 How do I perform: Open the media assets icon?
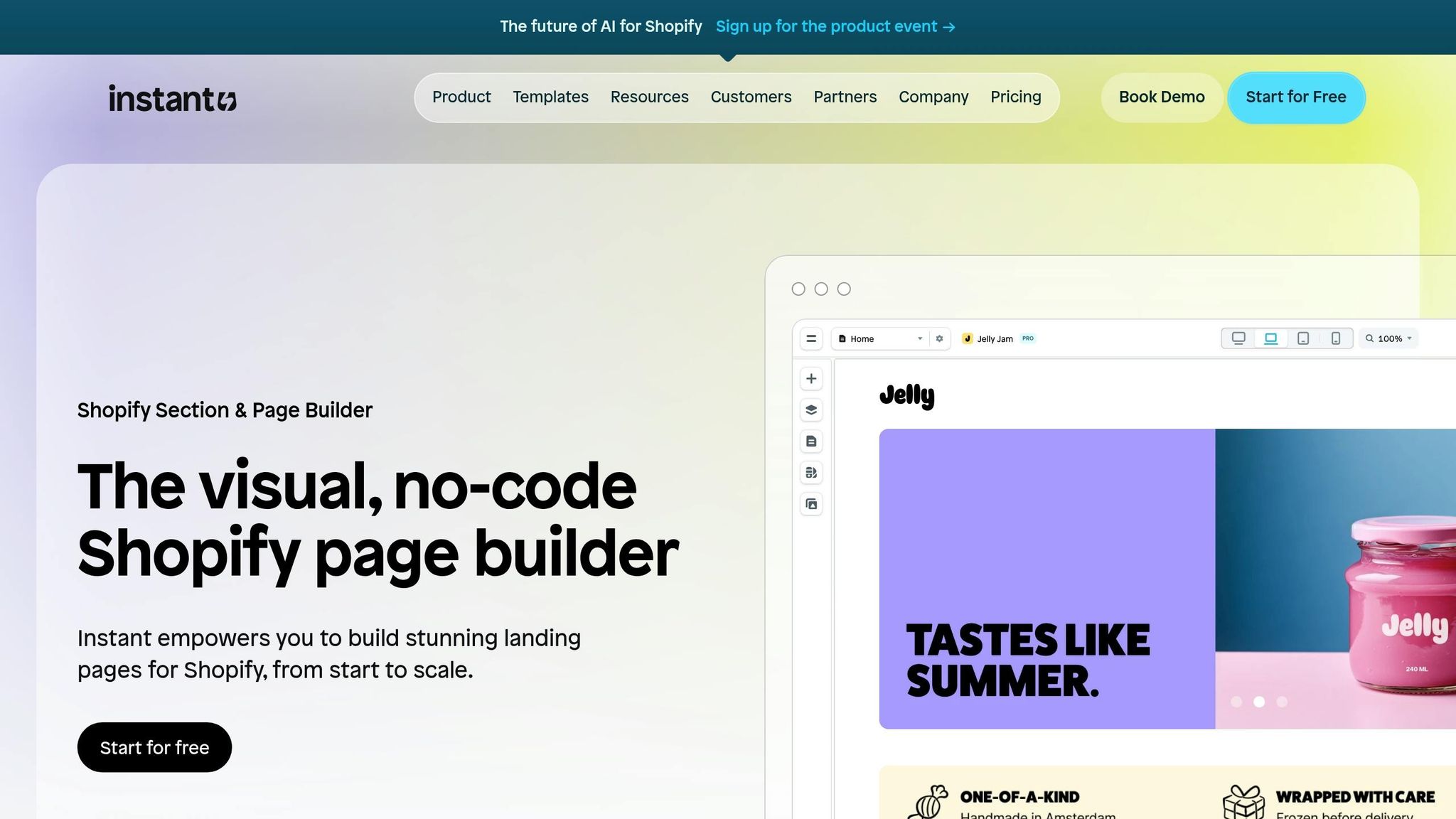point(811,504)
